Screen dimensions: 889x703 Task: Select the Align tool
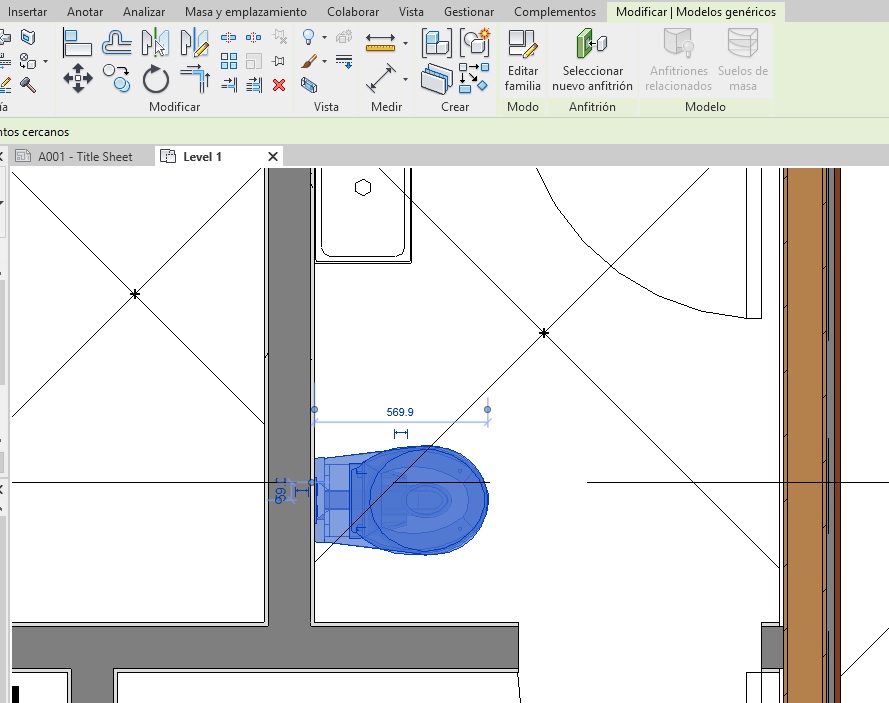[77, 43]
